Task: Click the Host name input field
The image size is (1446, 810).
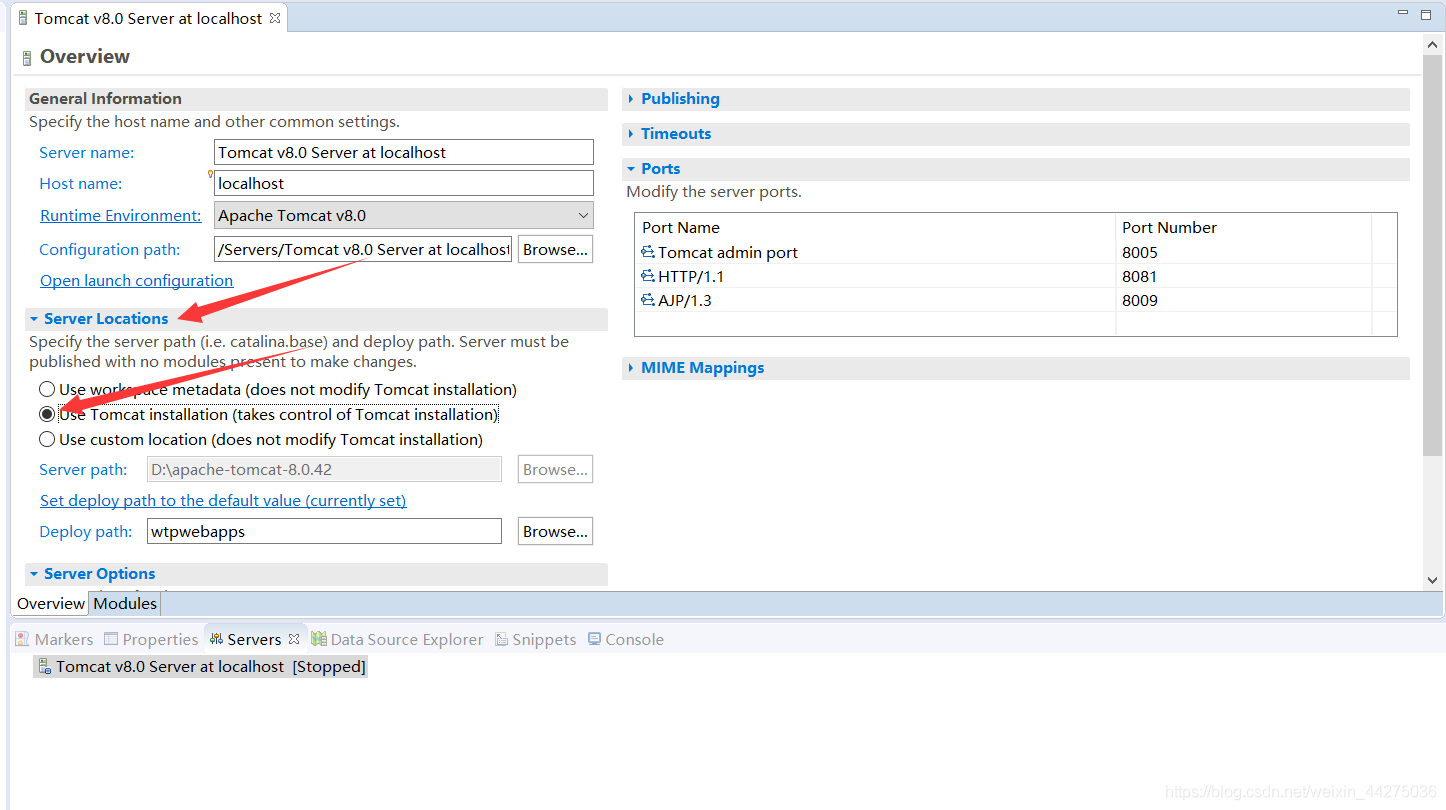Action: click(404, 183)
